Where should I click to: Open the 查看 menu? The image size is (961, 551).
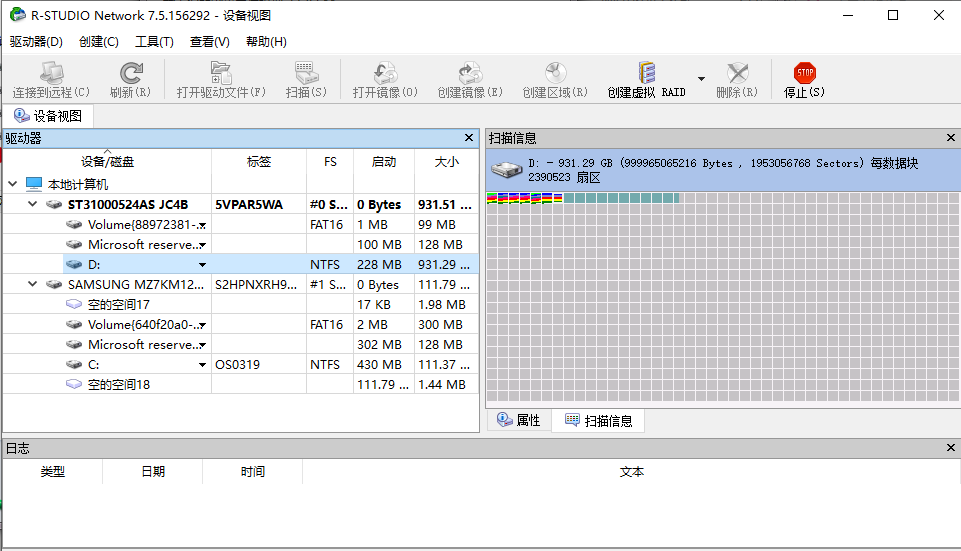click(210, 42)
